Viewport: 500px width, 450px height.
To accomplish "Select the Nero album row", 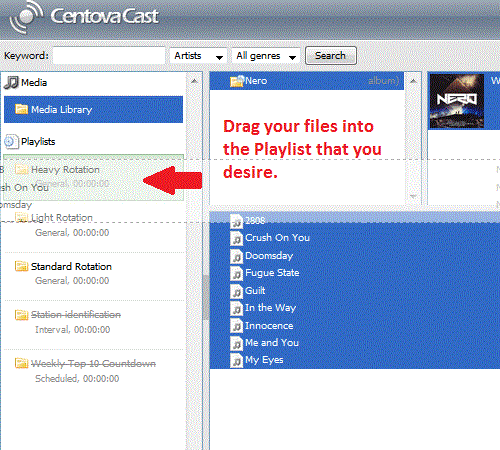I will [307, 81].
